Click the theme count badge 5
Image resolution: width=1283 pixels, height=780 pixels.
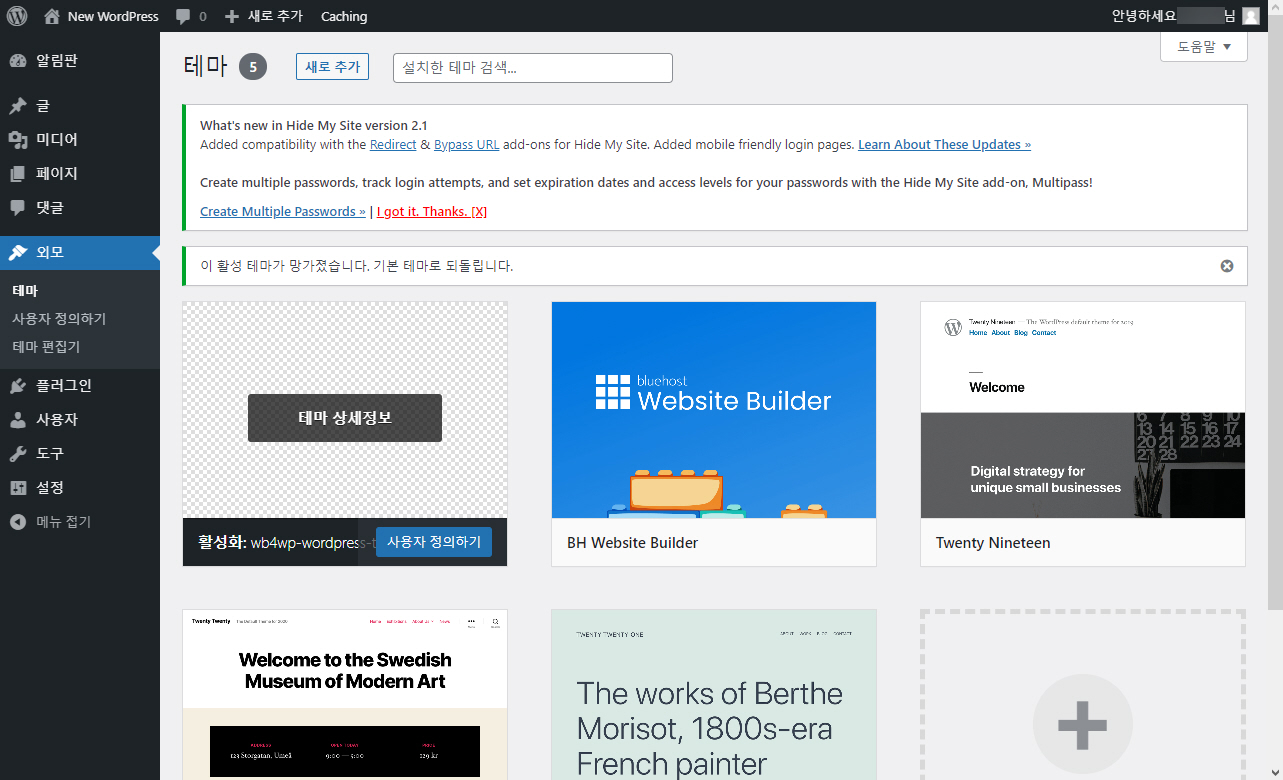click(253, 67)
